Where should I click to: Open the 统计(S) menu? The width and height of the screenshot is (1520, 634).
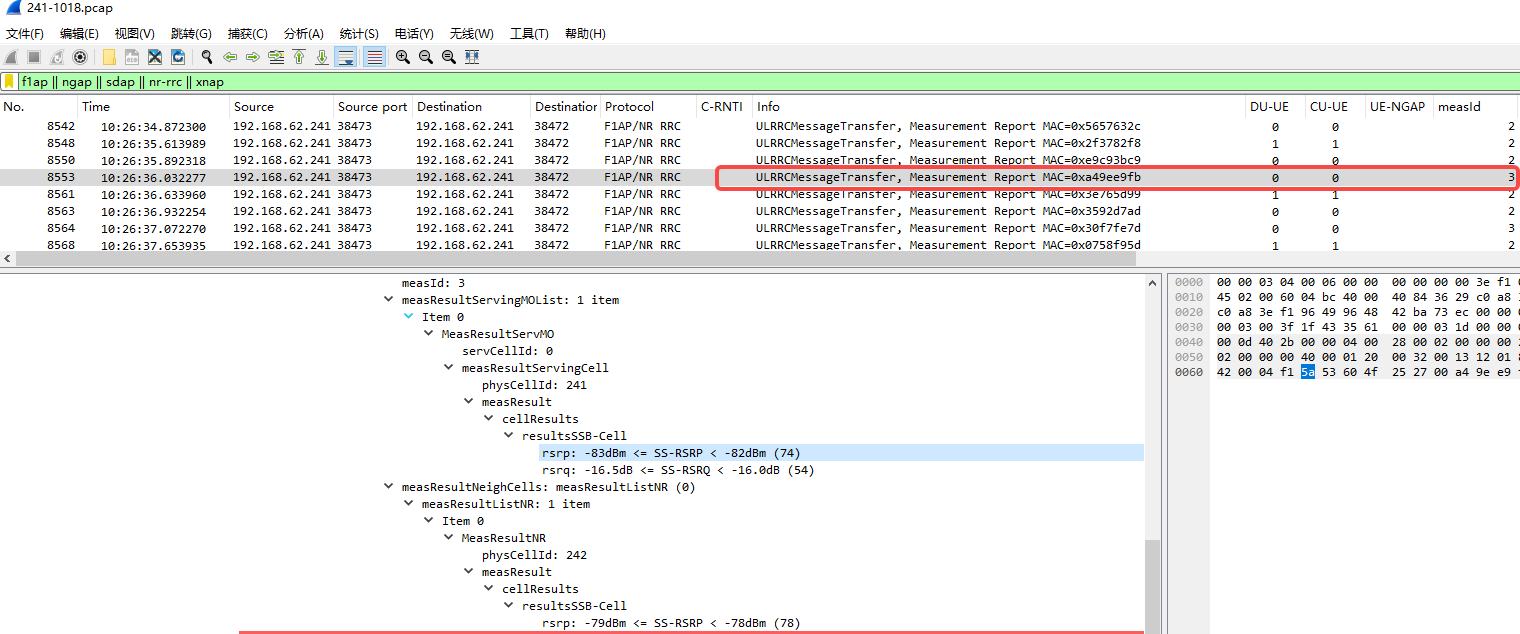click(359, 33)
